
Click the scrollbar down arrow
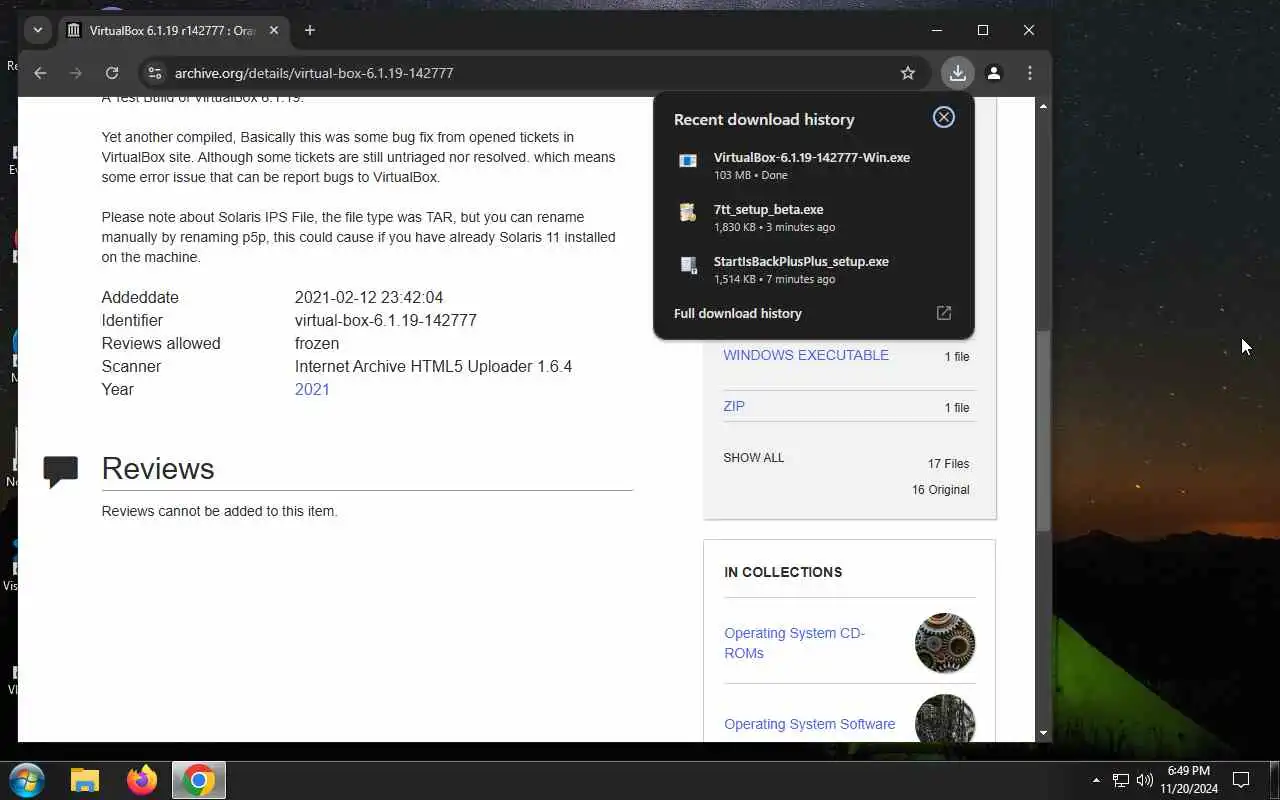coord(1043,733)
